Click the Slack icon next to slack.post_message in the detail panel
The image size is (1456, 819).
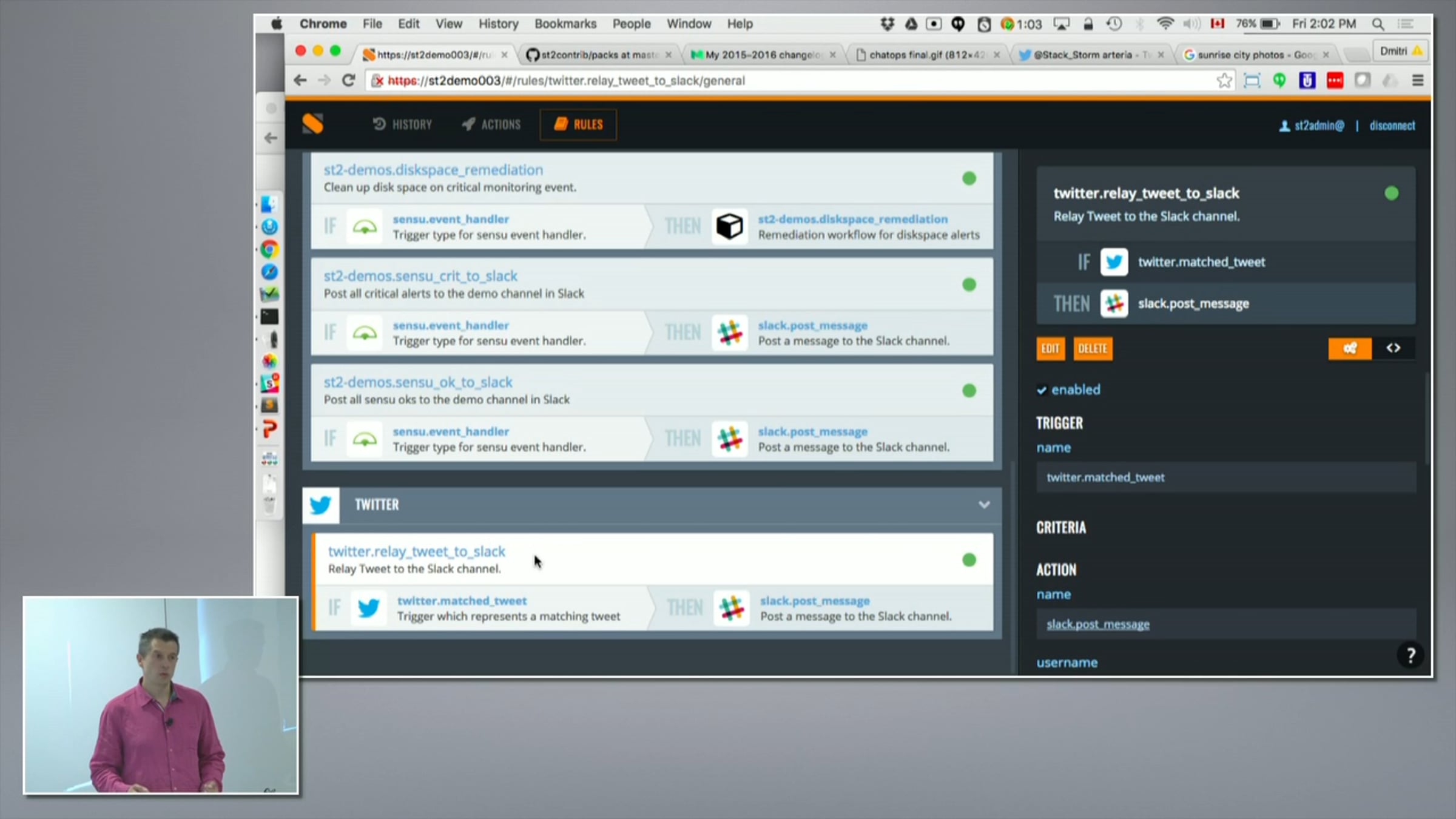[x=1114, y=303]
